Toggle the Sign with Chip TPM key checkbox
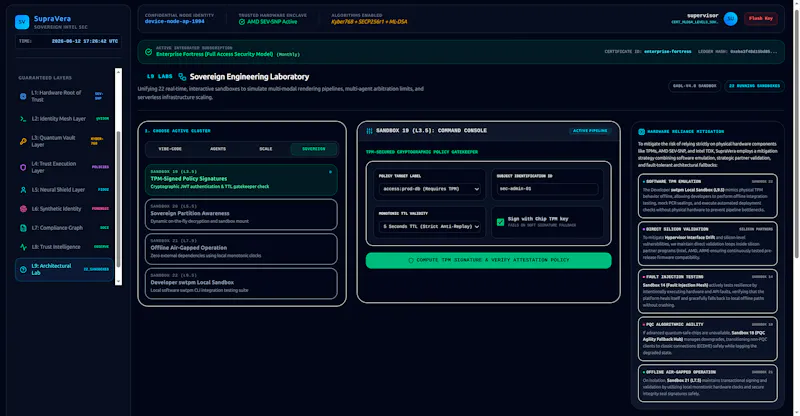This screenshot has width=800, height=416. [x=501, y=222]
